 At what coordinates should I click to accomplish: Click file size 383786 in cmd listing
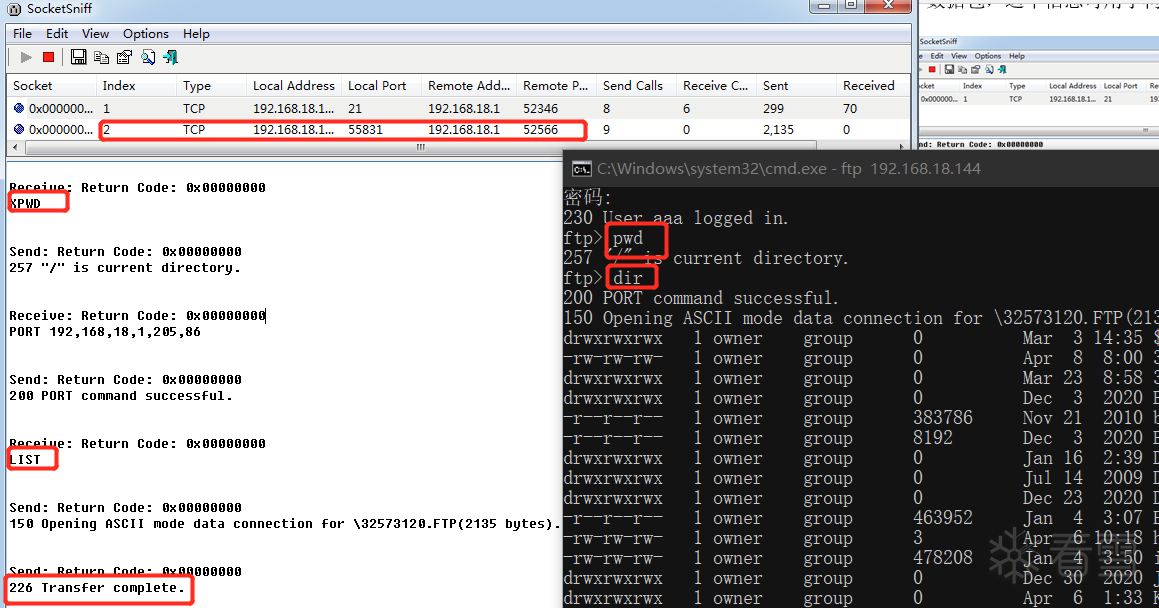pos(942,418)
